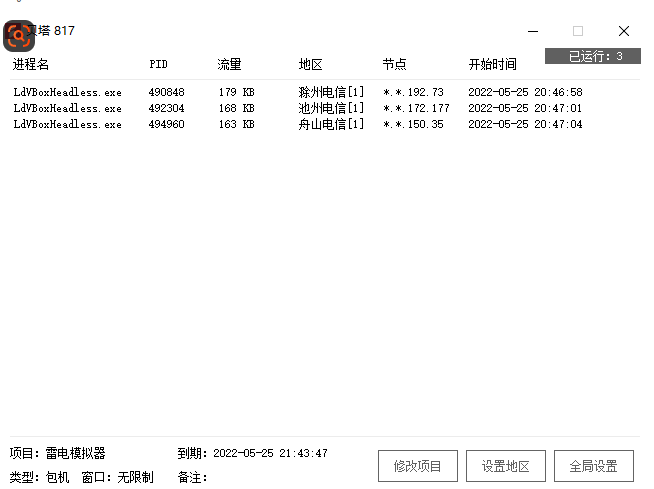Click start time 2022-05-25 20:47:01

click(x=525, y=108)
